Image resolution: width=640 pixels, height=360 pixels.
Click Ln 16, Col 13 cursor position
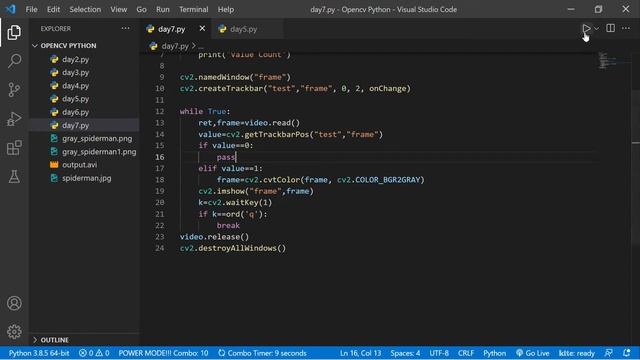coord(360,353)
